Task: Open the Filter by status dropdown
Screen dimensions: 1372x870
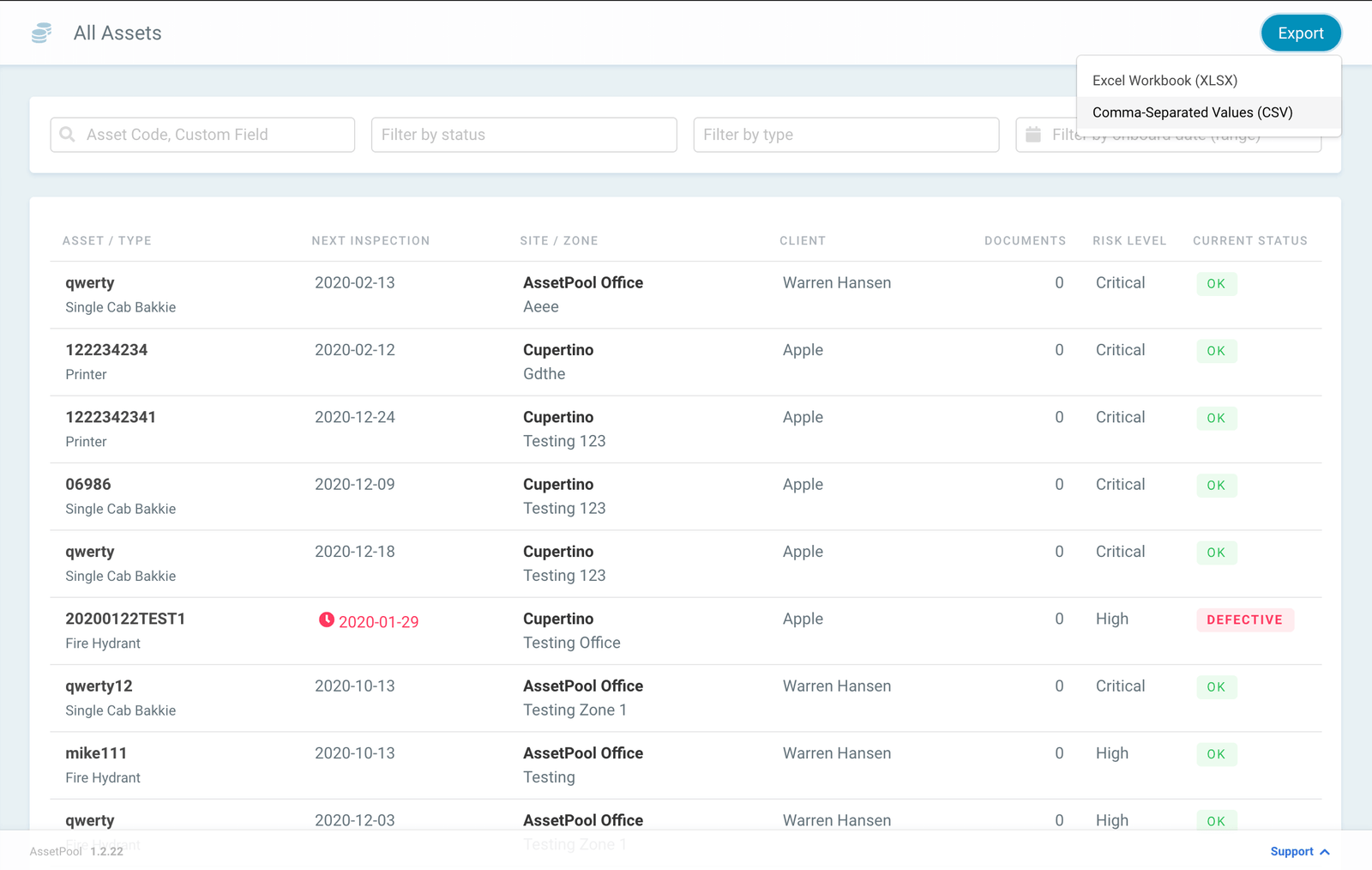Action: click(x=524, y=135)
